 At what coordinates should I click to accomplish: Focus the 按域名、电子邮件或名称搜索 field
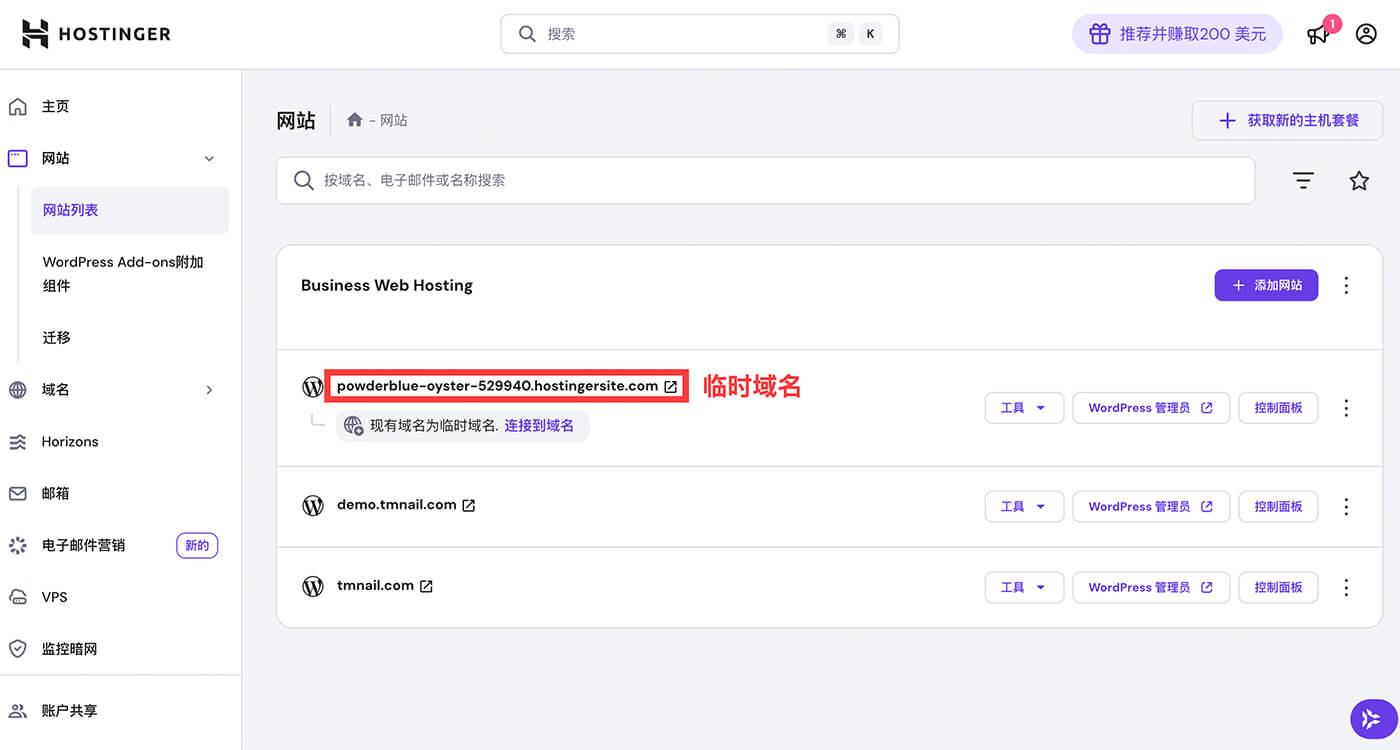(765, 181)
